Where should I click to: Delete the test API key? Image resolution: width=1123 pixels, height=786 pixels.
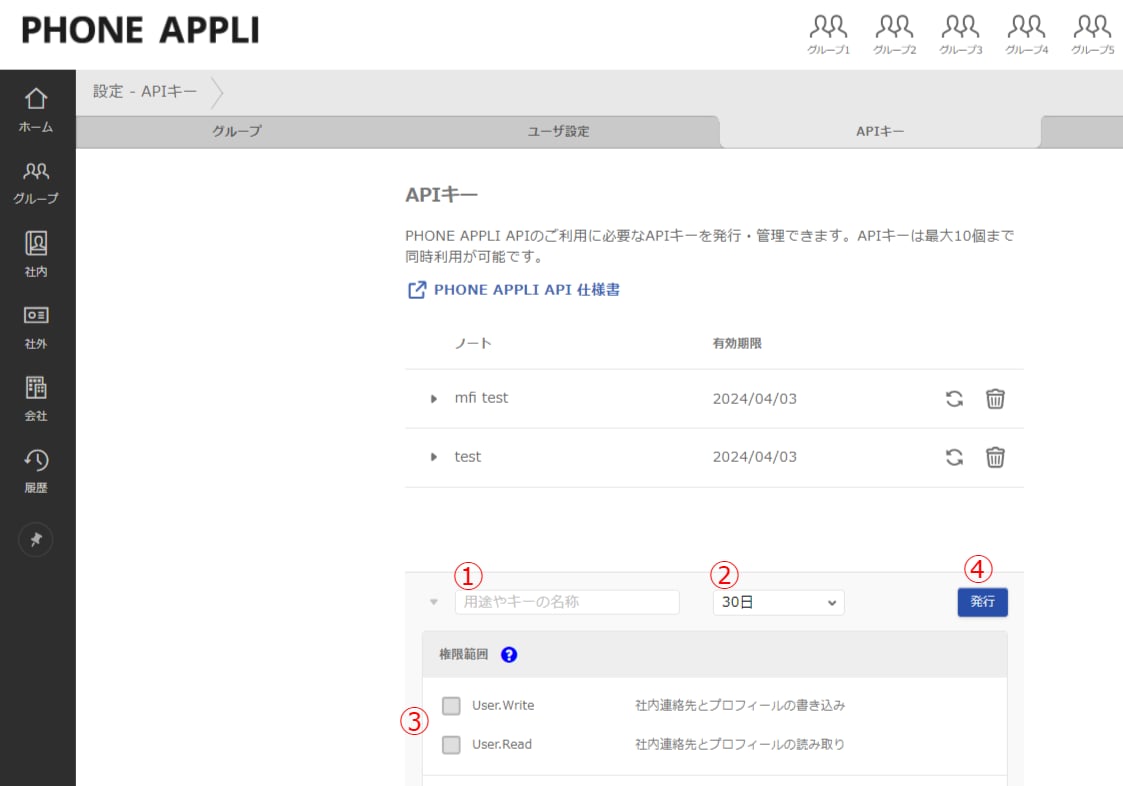(995, 457)
